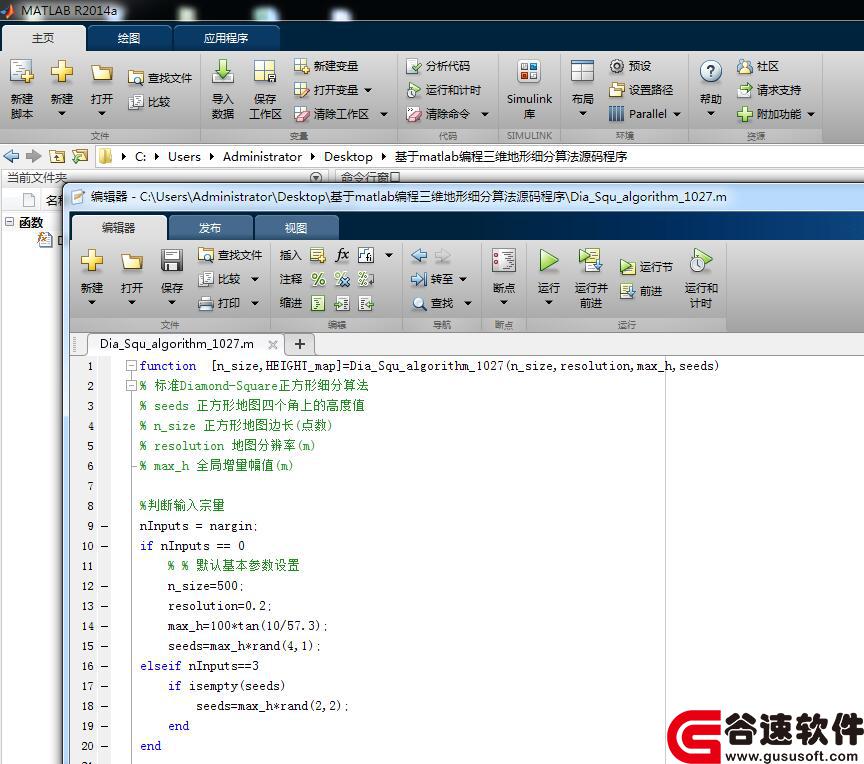The image size is (864, 764).
Task: Click Compare (比较) in main toolbar
Action: [x=149, y=102]
